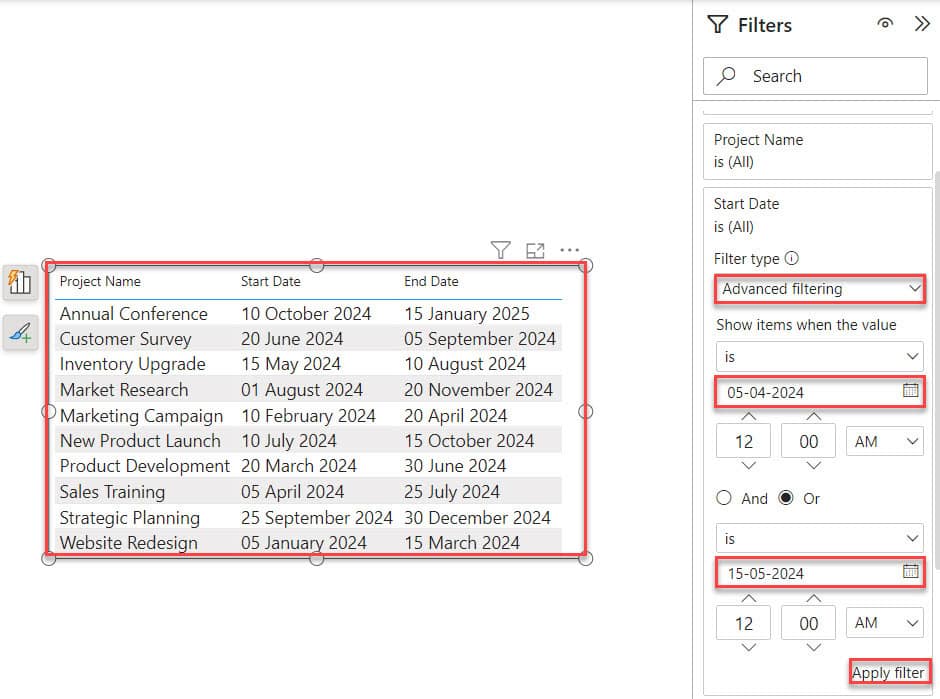Select the Sales Training cell
The image size is (940, 699).
[112, 492]
